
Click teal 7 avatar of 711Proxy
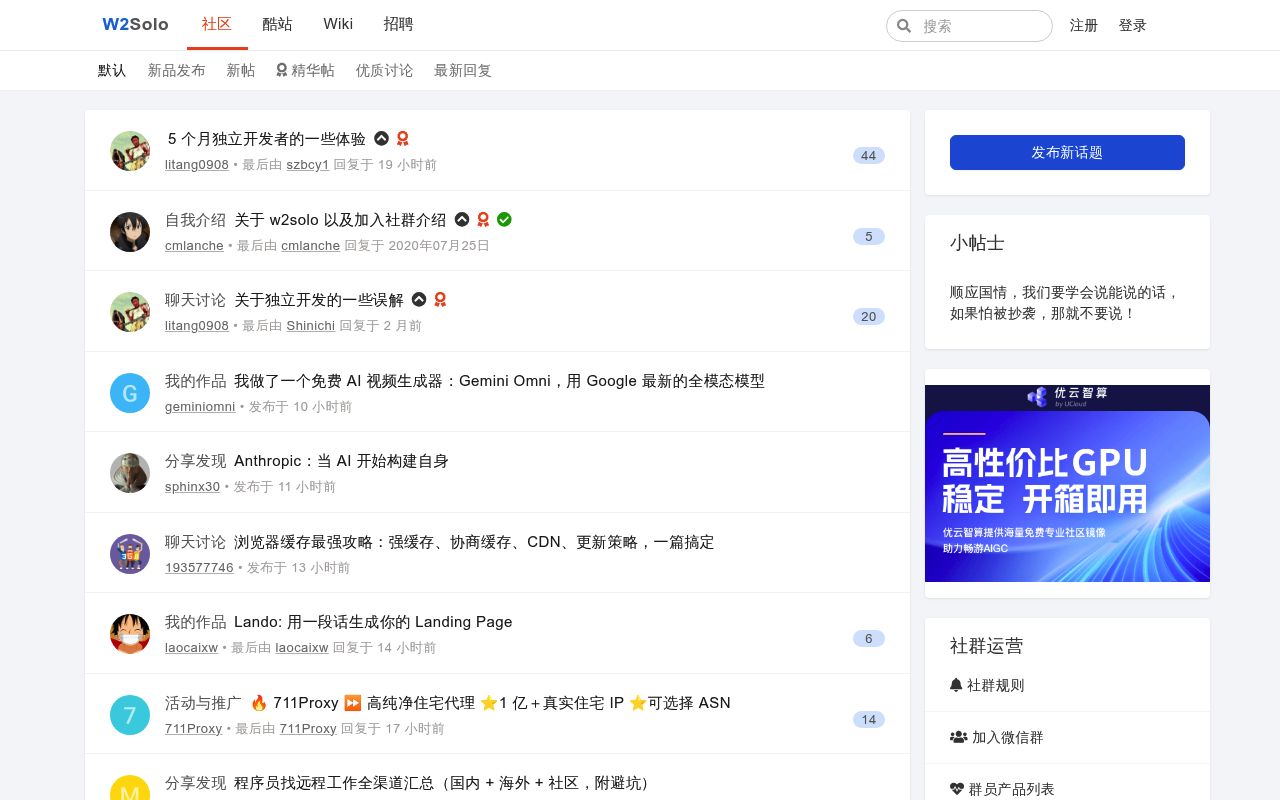click(x=130, y=715)
